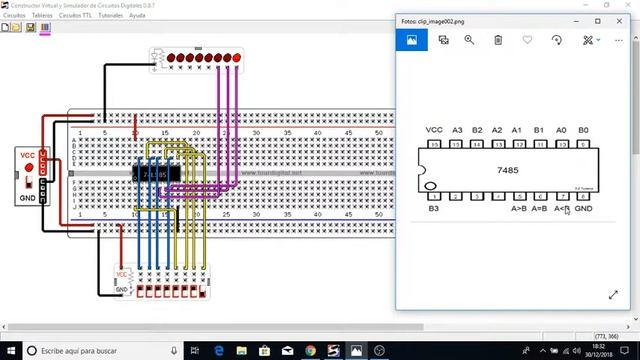Open the Tutoriales menu
640x360 pixels.
[110, 15]
